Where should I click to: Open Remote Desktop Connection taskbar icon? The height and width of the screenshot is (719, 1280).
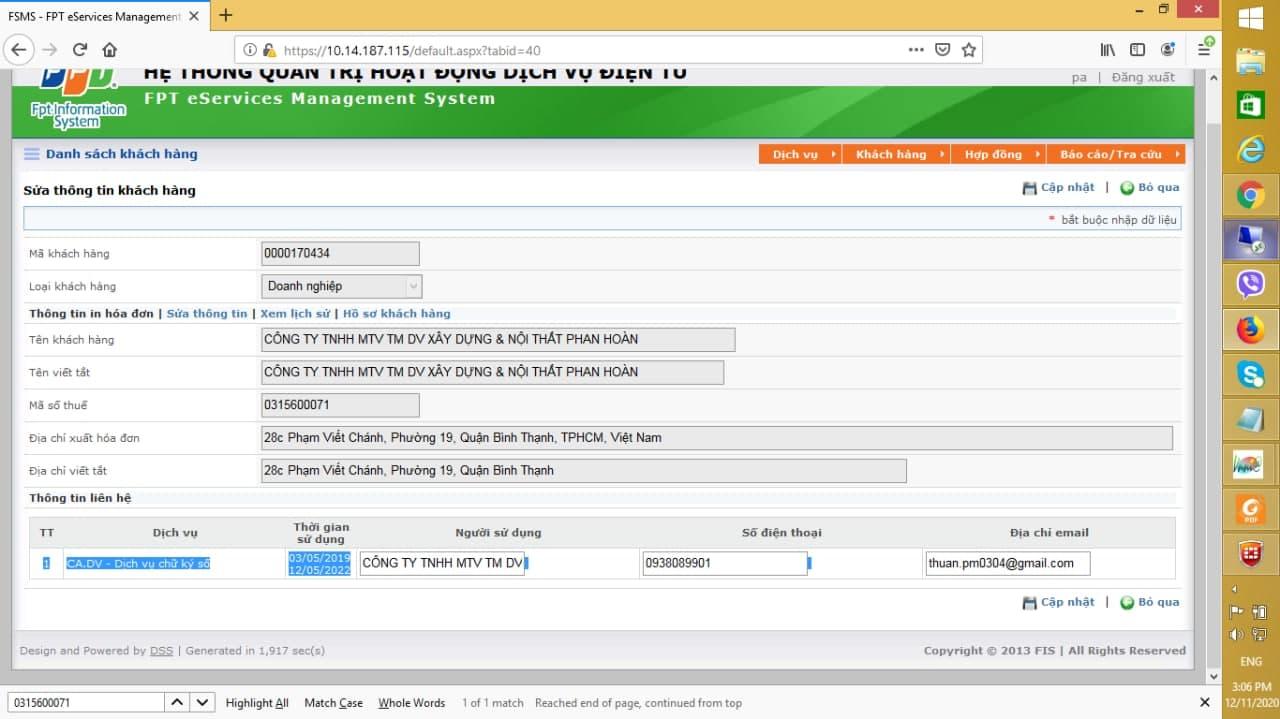(1251, 240)
